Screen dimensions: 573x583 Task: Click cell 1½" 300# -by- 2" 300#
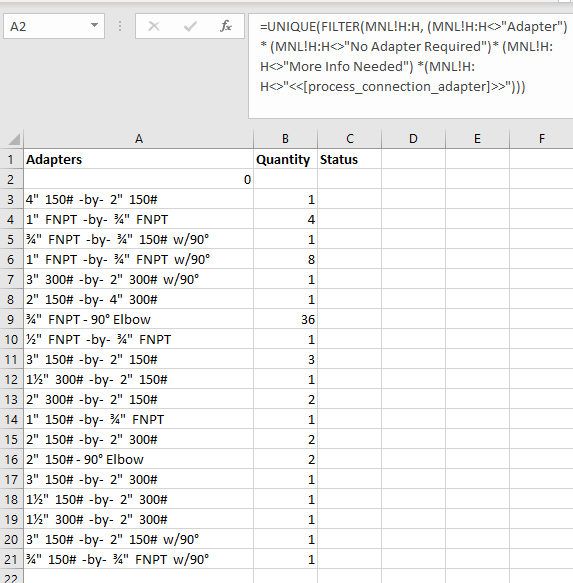coord(139,519)
